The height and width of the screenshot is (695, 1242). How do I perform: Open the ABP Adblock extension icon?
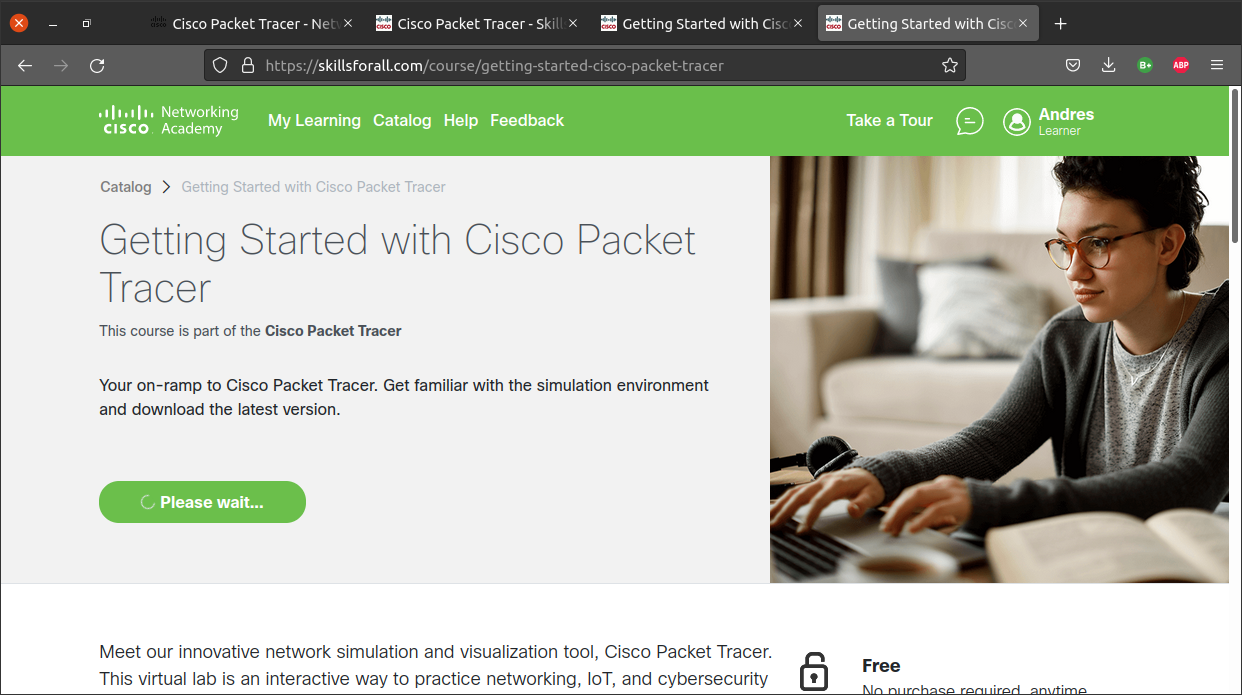(1181, 66)
